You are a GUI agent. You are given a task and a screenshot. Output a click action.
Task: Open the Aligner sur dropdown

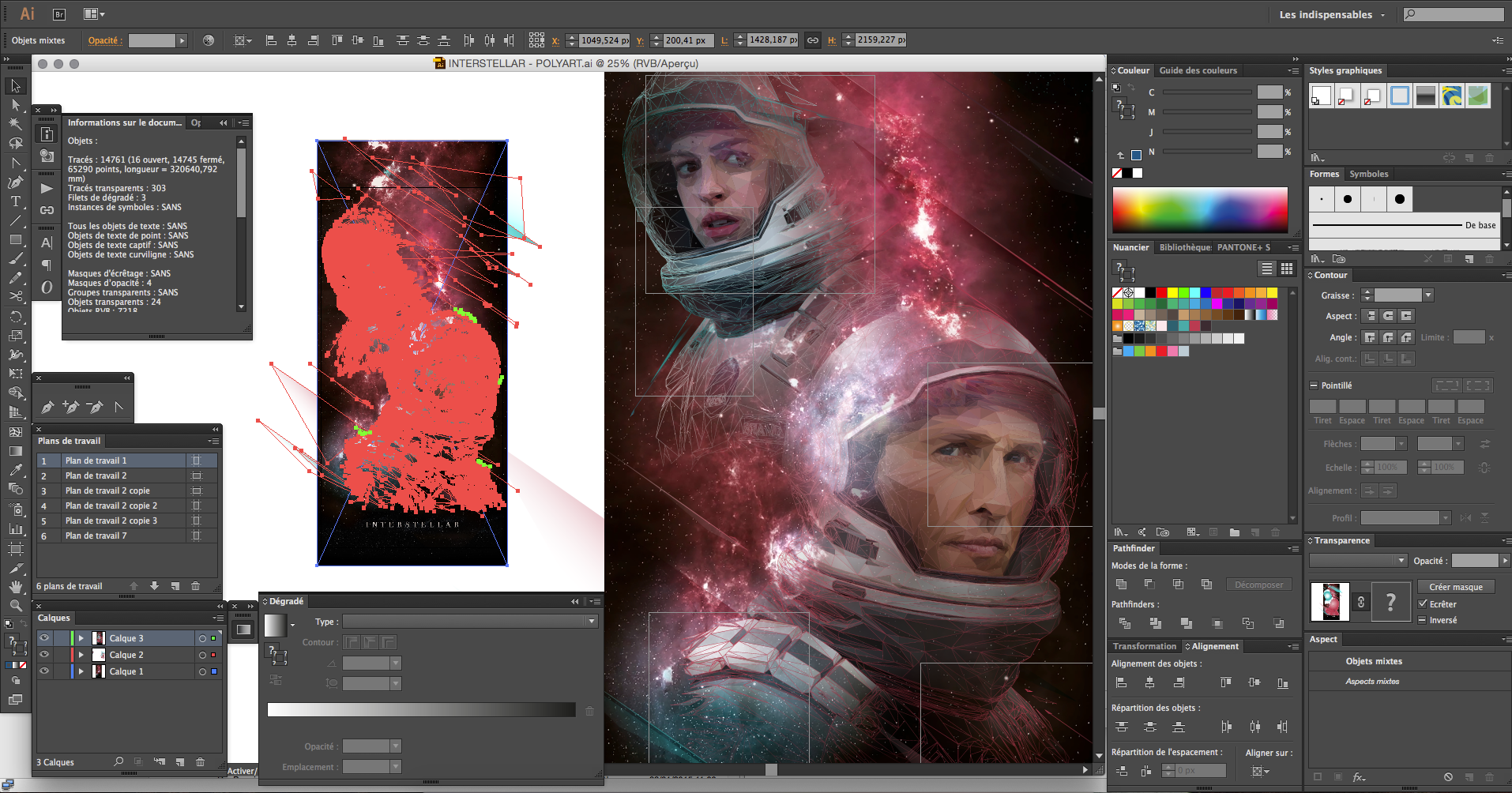point(1261,771)
